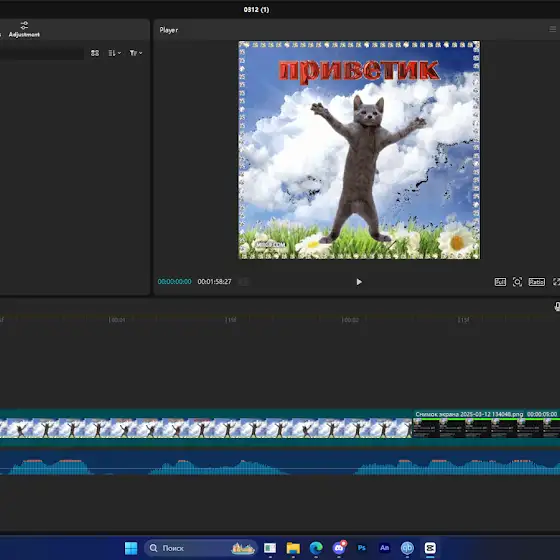
Task: Click the media panel search field
Action: coord(41,53)
